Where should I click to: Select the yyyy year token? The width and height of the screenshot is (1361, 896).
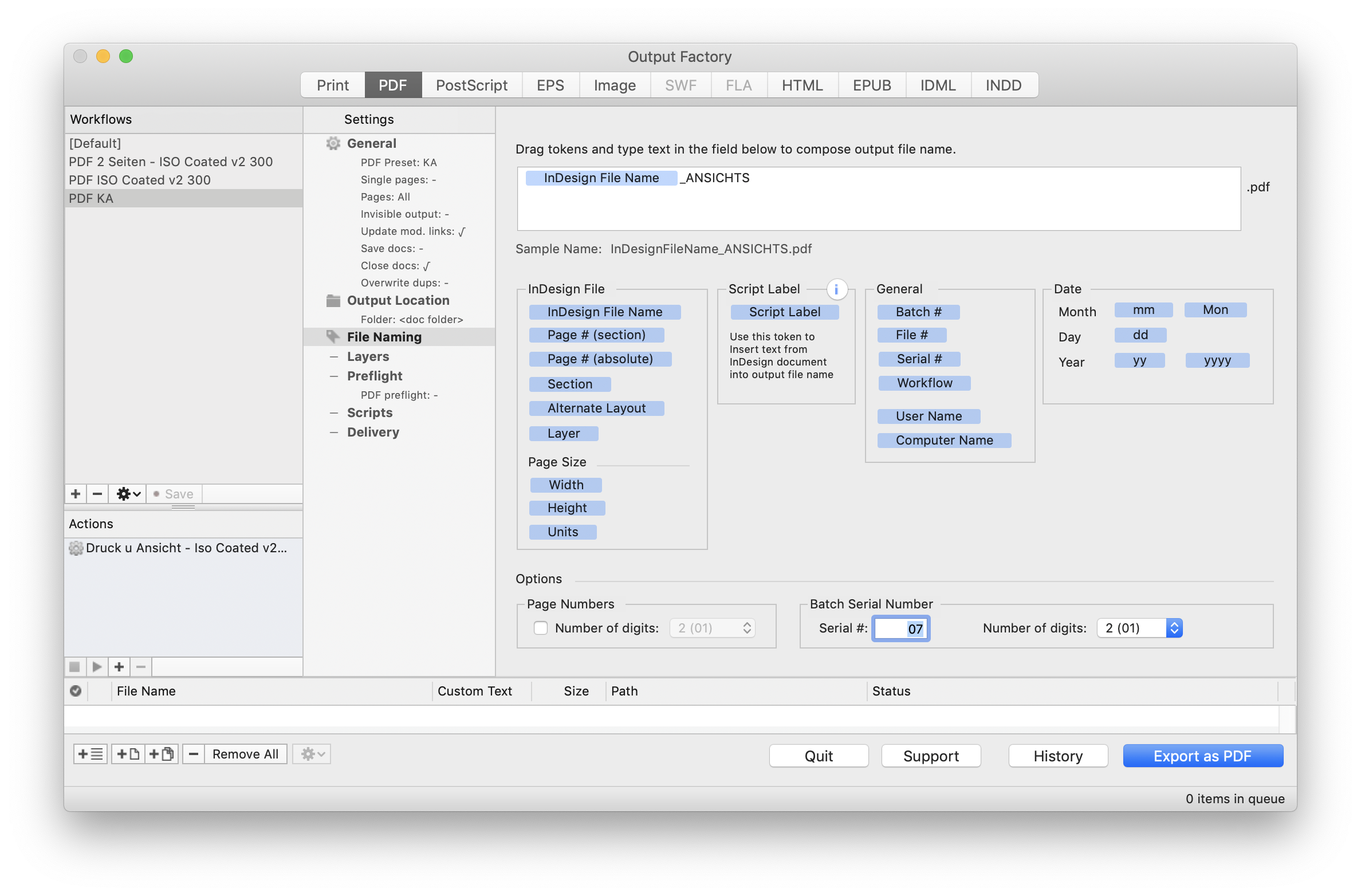pos(1217,360)
